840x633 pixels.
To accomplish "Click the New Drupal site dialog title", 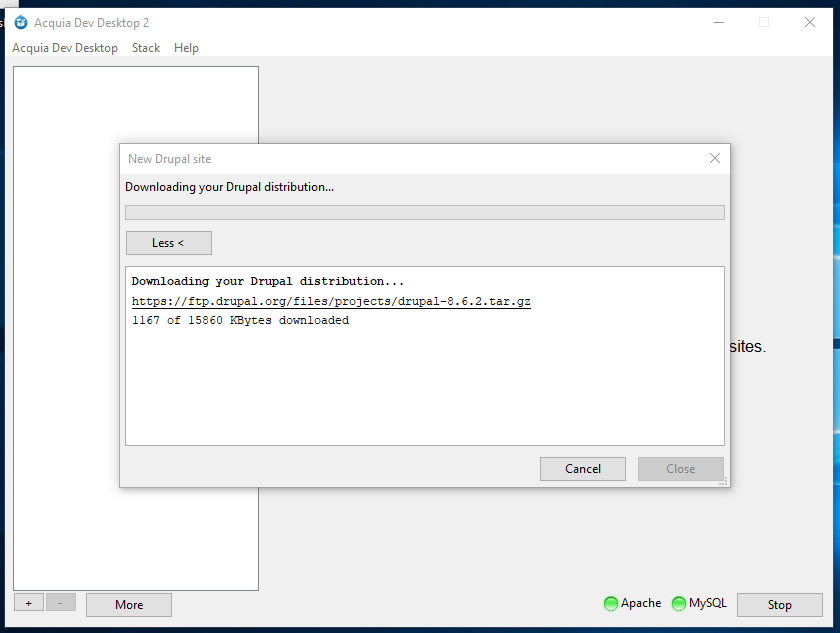I will (169, 159).
